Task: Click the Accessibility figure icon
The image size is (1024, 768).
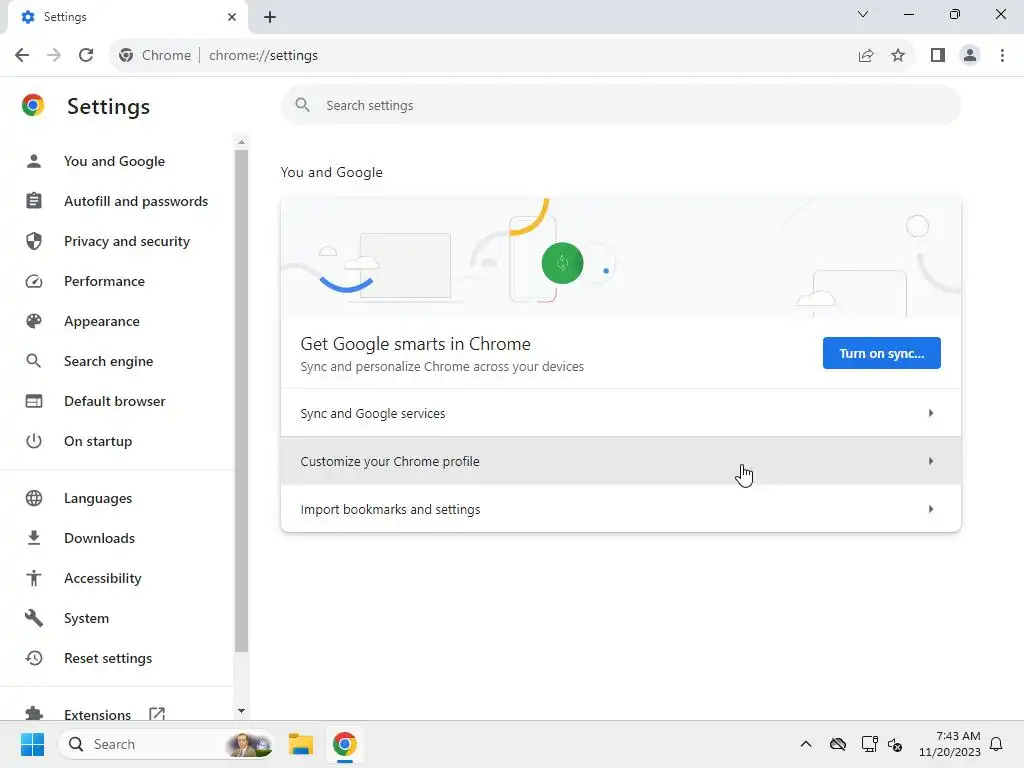Action: 34,578
